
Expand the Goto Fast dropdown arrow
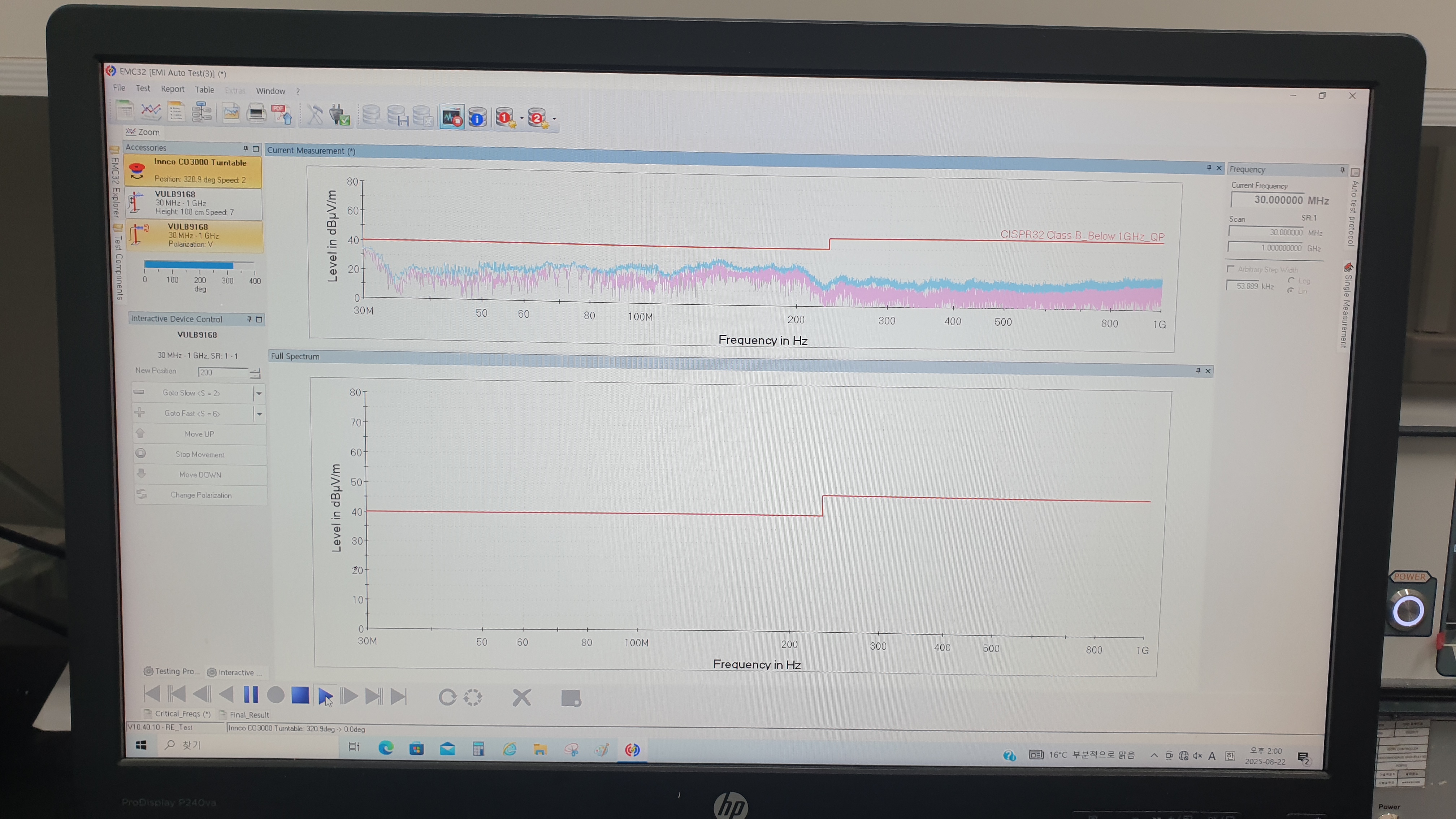tap(259, 414)
